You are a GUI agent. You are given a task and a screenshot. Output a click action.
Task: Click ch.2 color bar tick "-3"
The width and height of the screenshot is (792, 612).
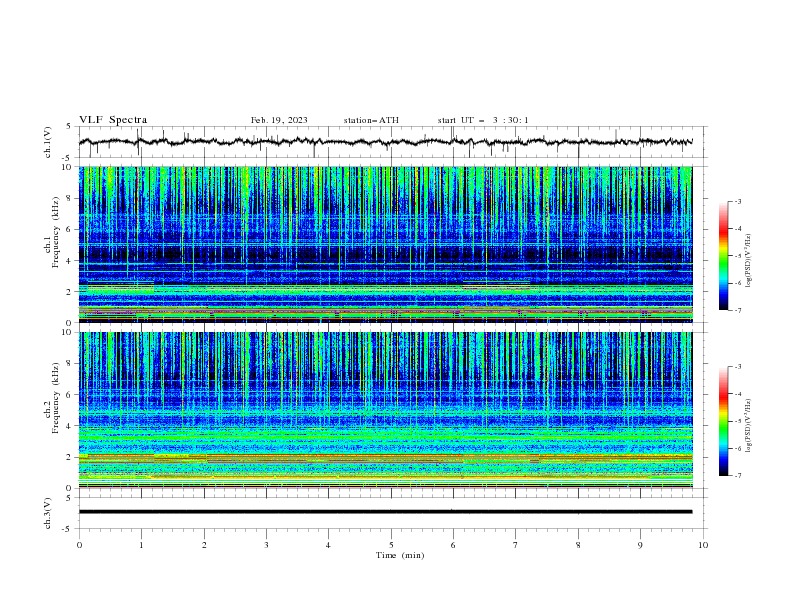click(738, 367)
